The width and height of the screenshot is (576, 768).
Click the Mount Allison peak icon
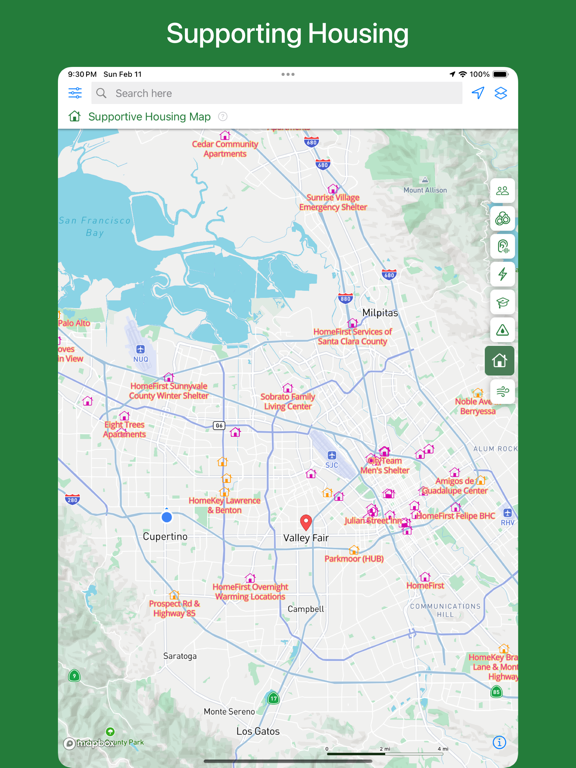coord(425,180)
